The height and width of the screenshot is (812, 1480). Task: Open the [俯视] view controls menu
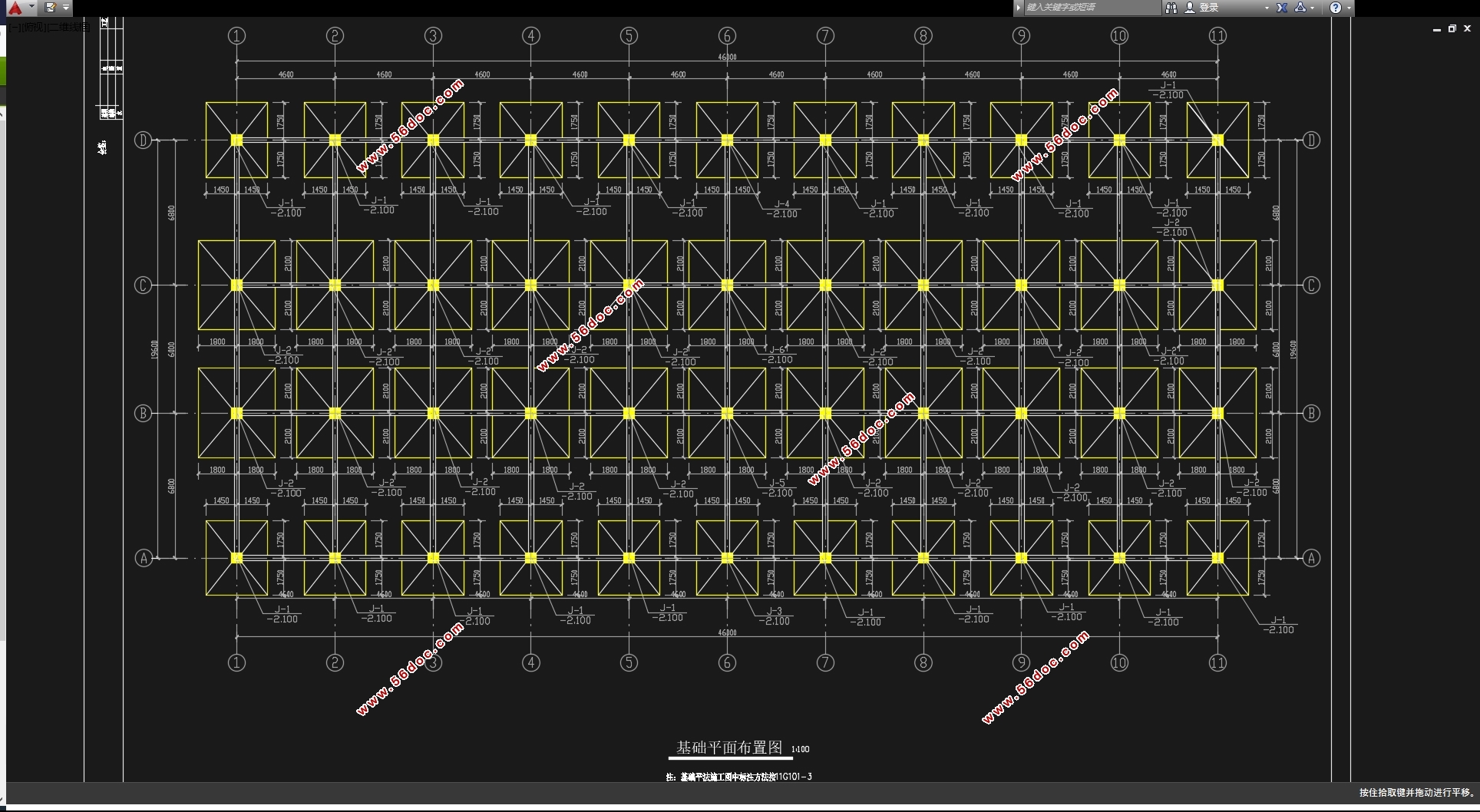tap(34, 28)
